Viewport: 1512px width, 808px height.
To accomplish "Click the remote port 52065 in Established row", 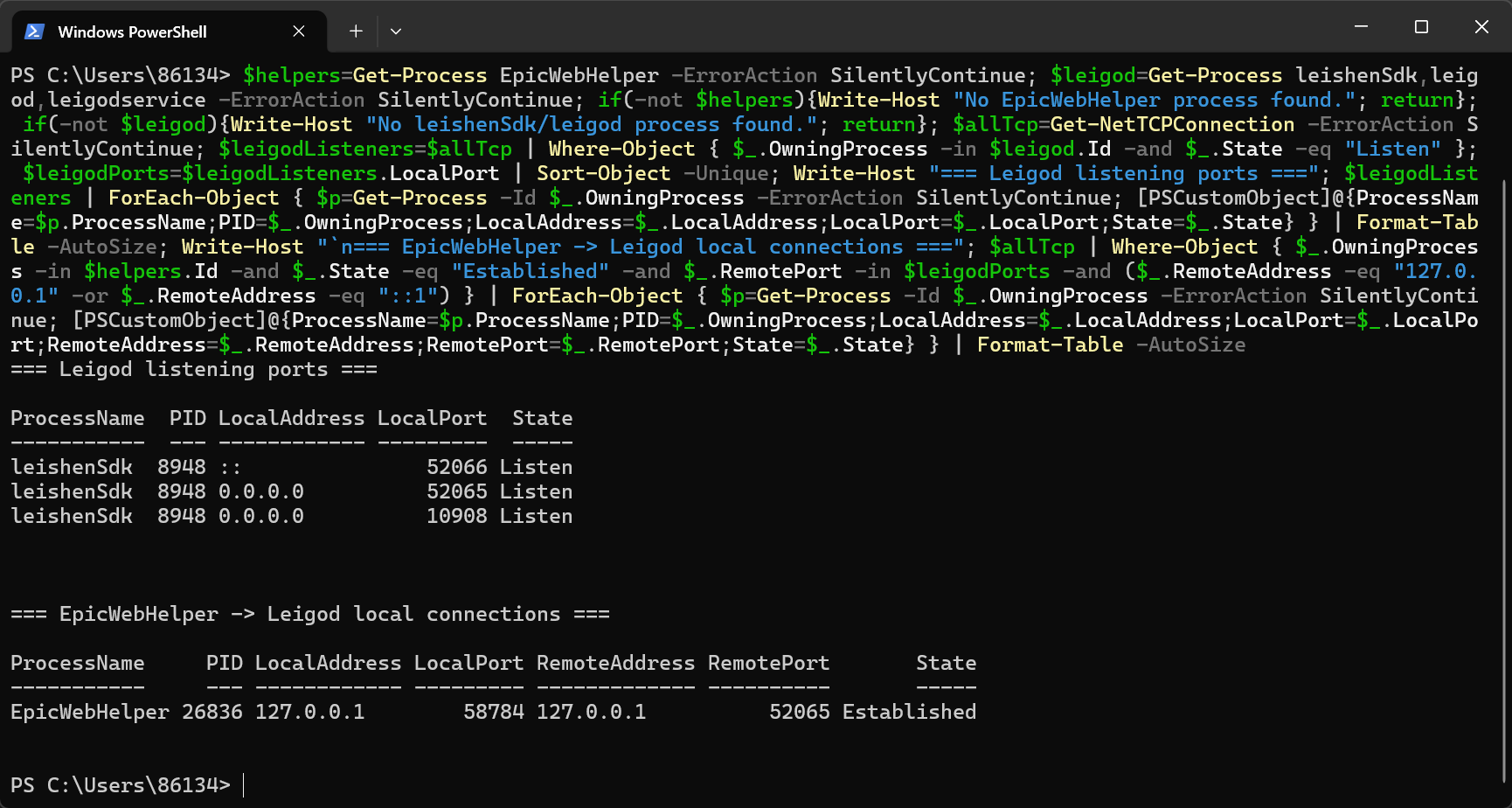I will click(800, 712).
